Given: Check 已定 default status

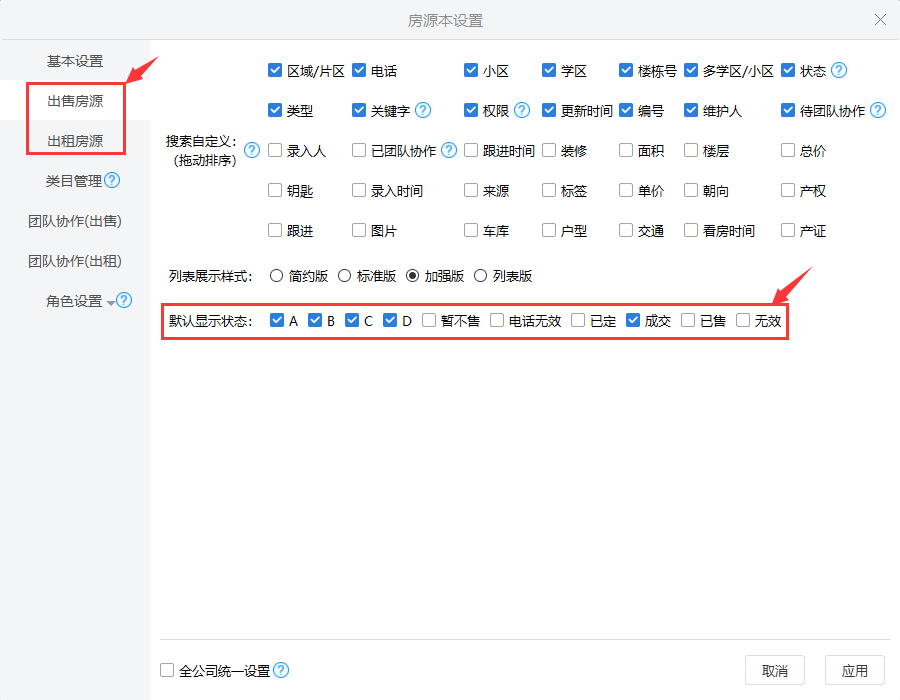Looking at the screenshot, I should point(578,320).
